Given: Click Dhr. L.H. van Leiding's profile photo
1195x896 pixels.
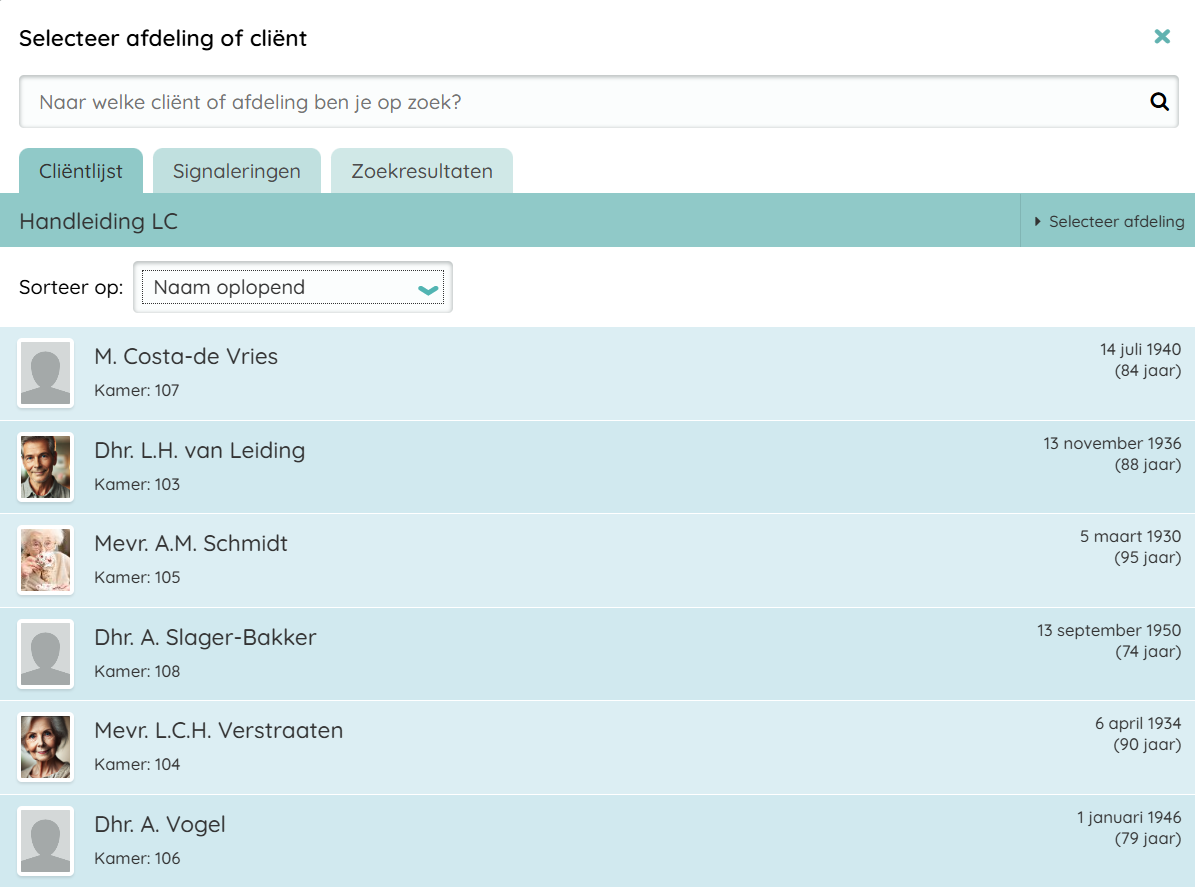Looking at the screenshot, I should coord(46,467).
